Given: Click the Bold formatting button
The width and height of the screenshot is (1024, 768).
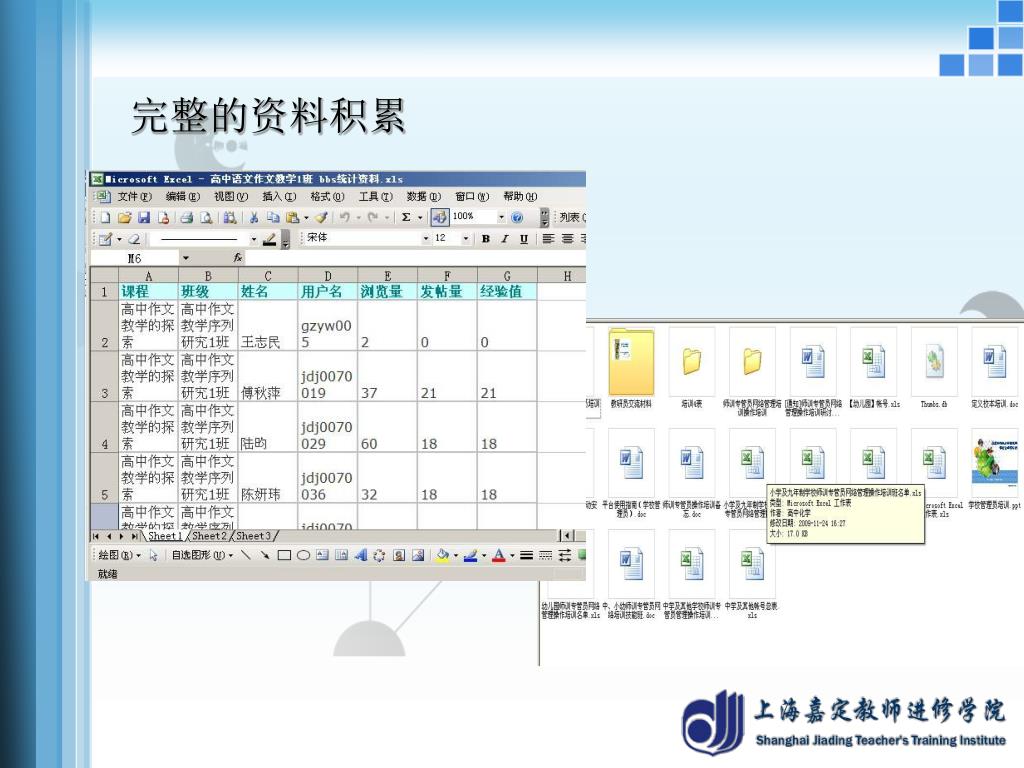Looking at the screenshot, I should pos(486,239).
